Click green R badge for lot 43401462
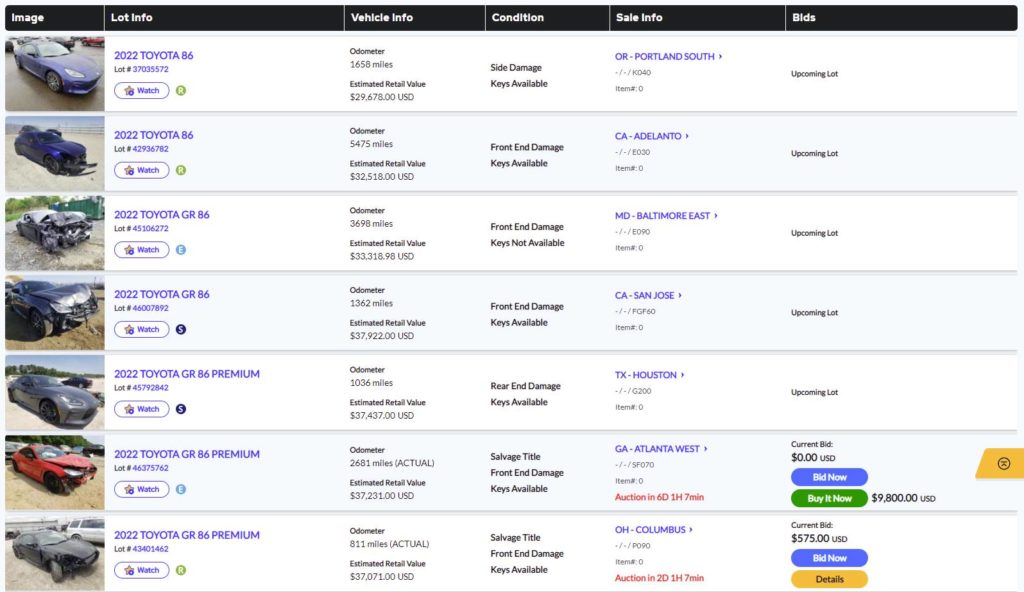The image size is (1024, 592). [x=181, y=570]
